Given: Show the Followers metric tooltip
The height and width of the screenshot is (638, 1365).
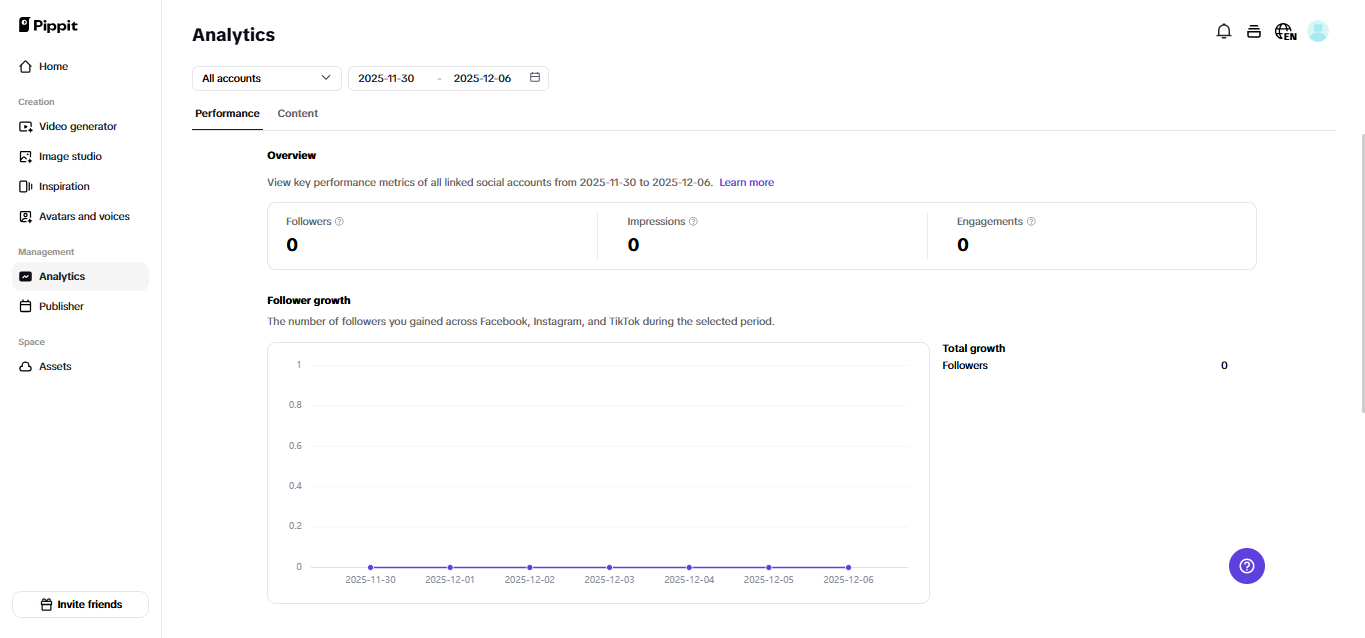Looking at the screenshot, I should (338, 221).
